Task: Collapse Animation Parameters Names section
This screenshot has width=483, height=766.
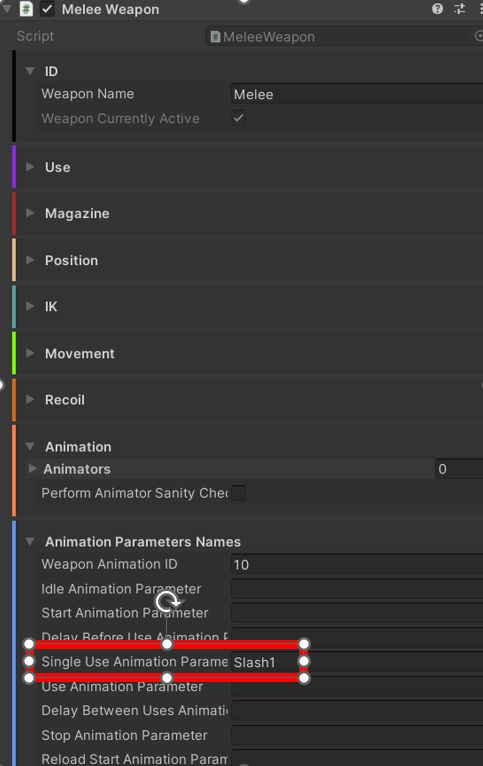Action: pyautogui.click(x=30, y=541)
